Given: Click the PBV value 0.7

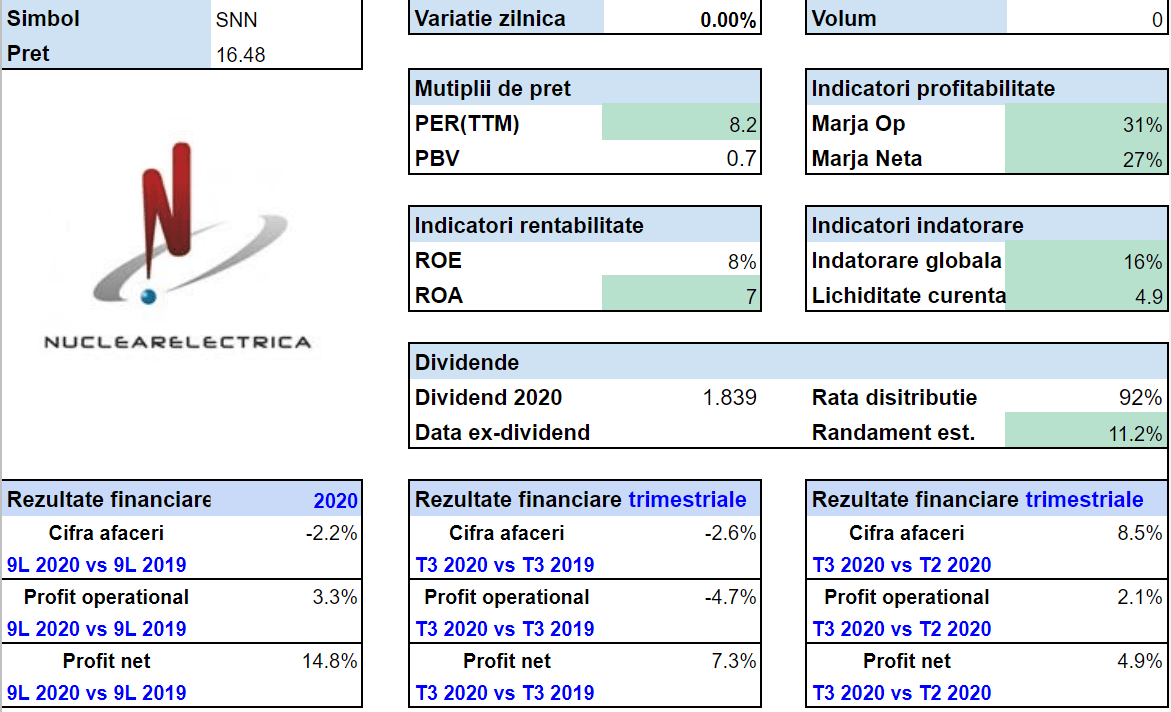Looking at the screenshot, I should [x=681, y=158].
